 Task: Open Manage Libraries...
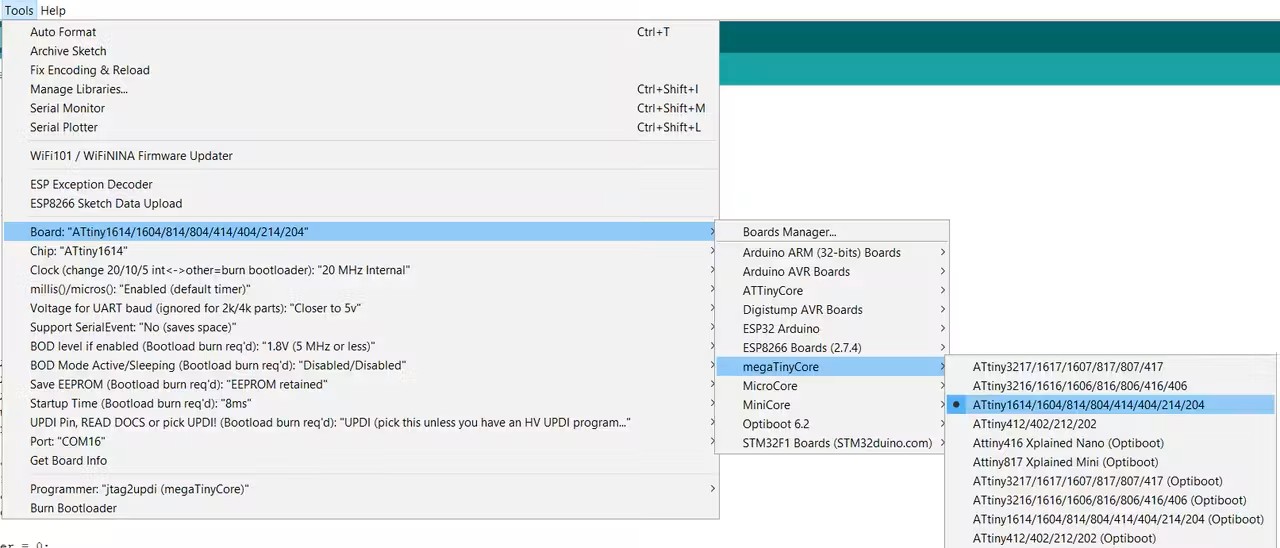(360, 89)
